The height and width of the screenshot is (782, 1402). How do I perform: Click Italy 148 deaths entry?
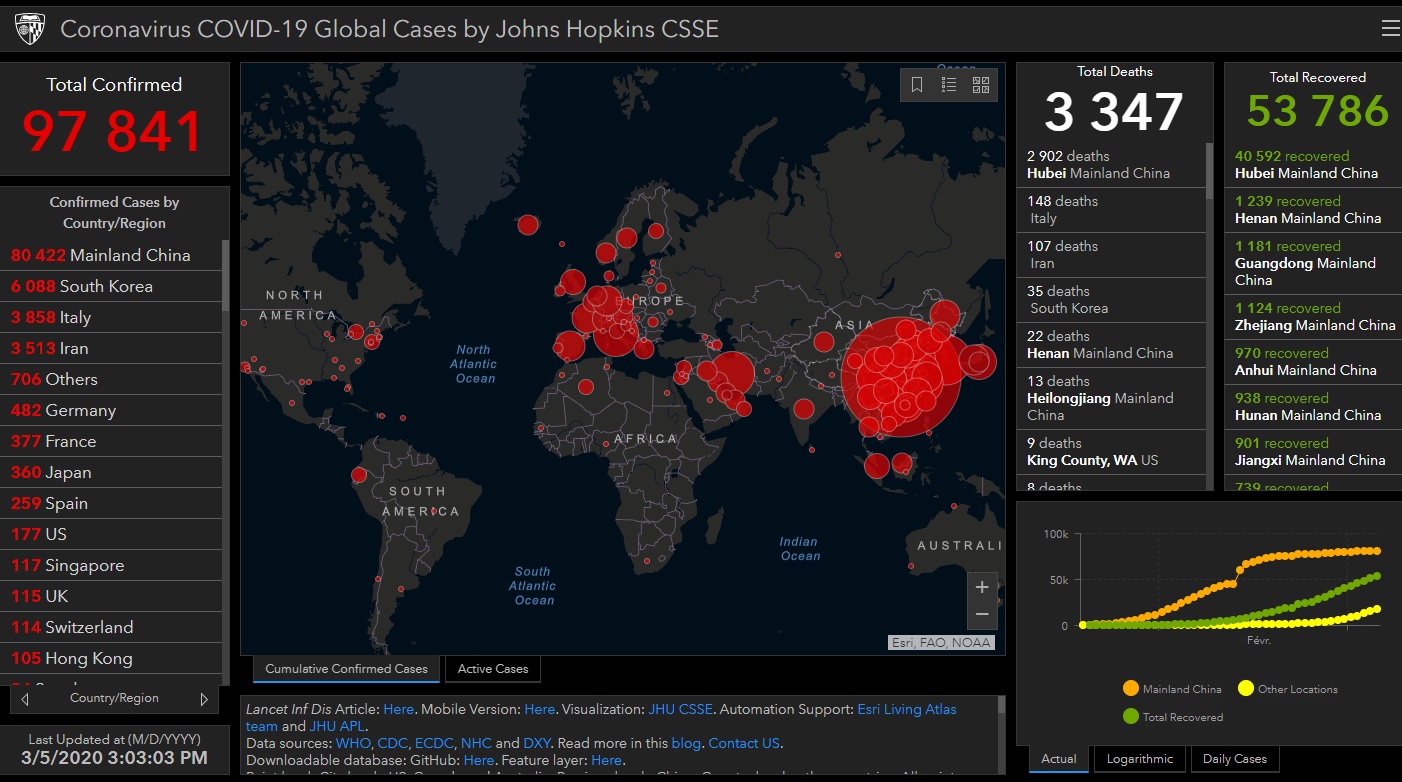click(x=1111, y=210)
